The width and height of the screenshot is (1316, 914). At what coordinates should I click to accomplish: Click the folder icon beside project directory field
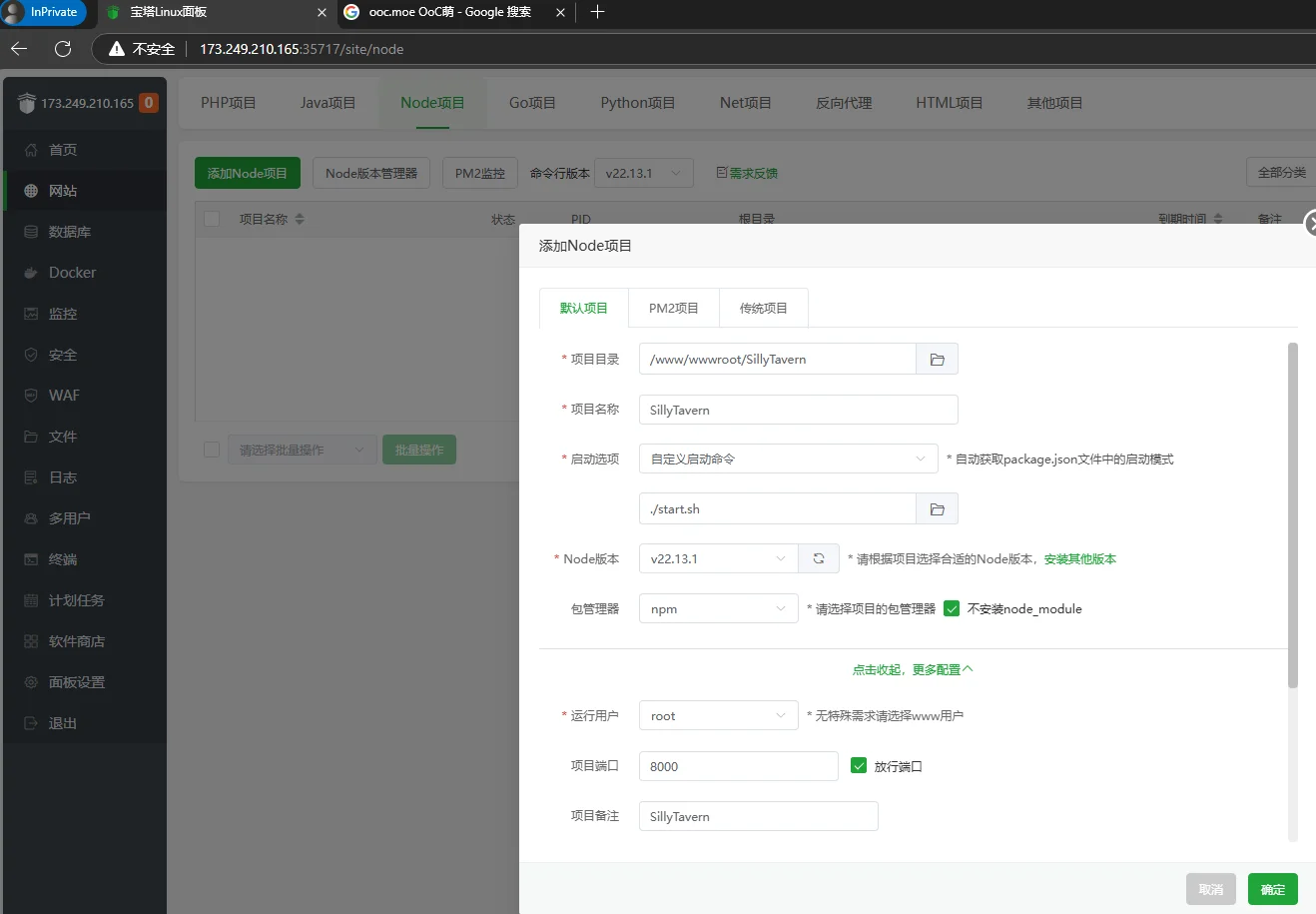point(937,360)
